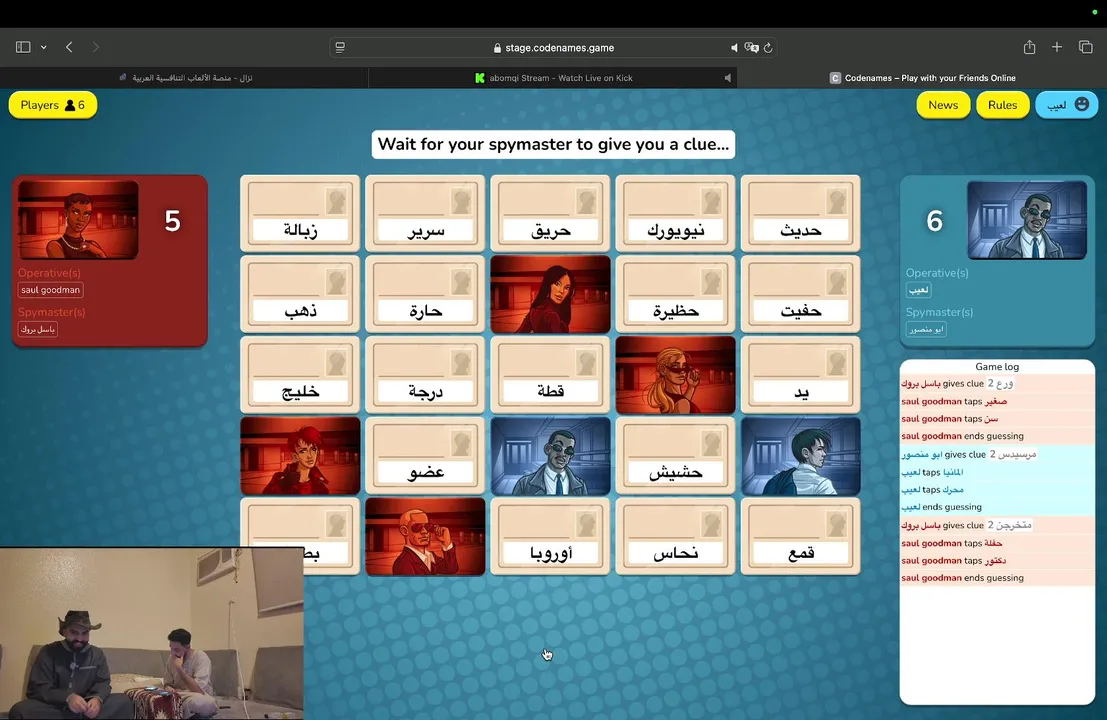Select blue operative لعيب tag
The image size is (1107, 720).
(918, 290)
